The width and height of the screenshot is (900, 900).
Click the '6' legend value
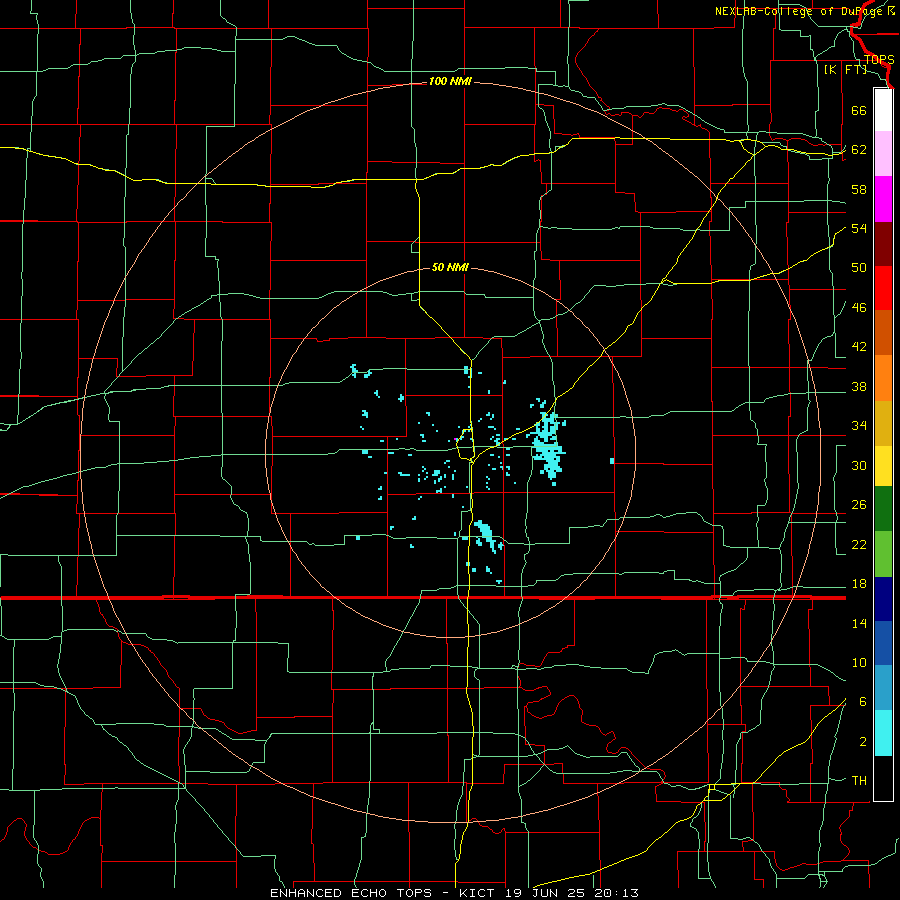pyautogui.click(x=862, y=702)
